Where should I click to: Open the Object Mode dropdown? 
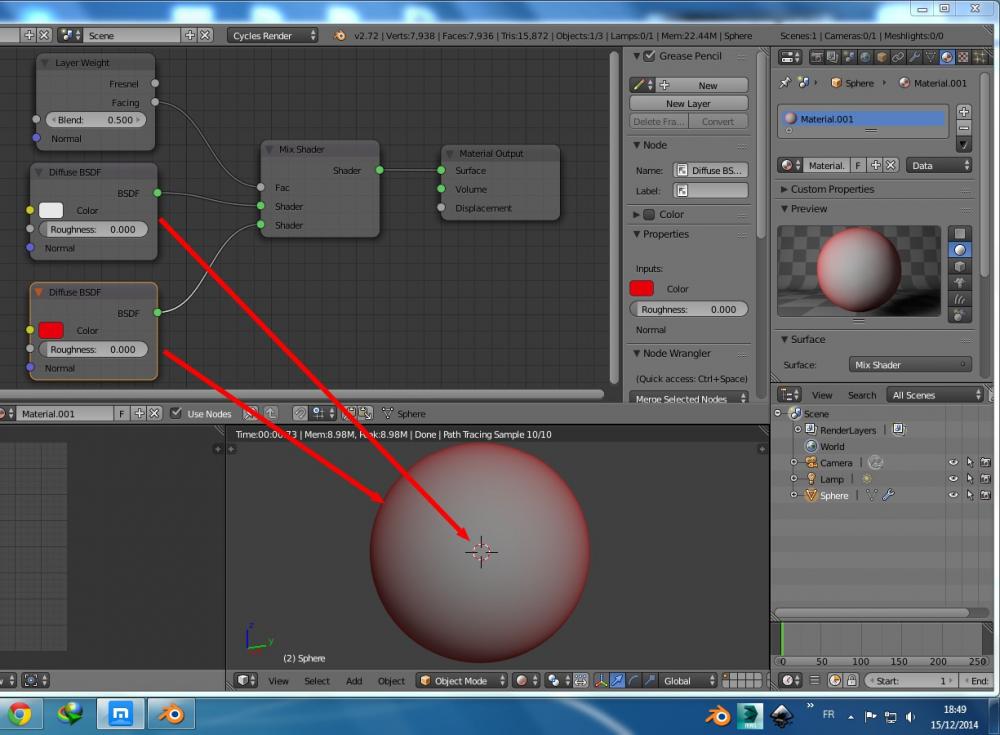pos(462,681)
